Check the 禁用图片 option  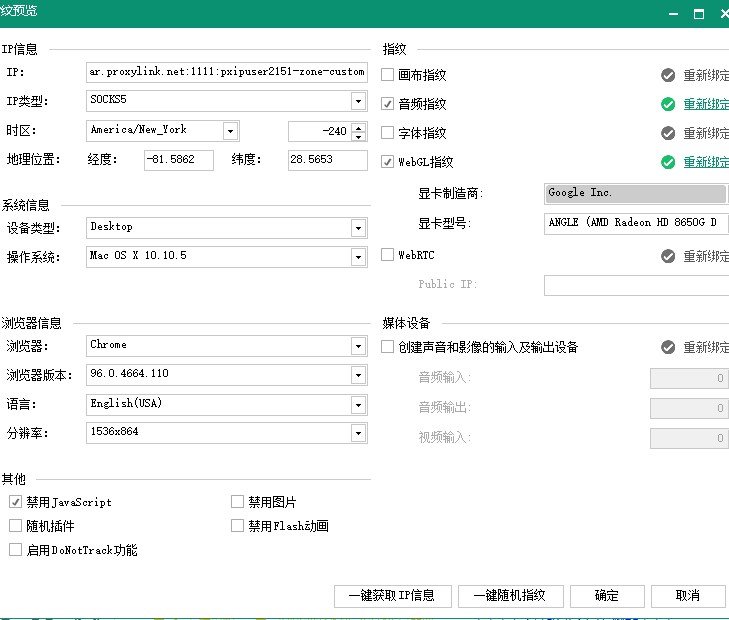point(238,501)
